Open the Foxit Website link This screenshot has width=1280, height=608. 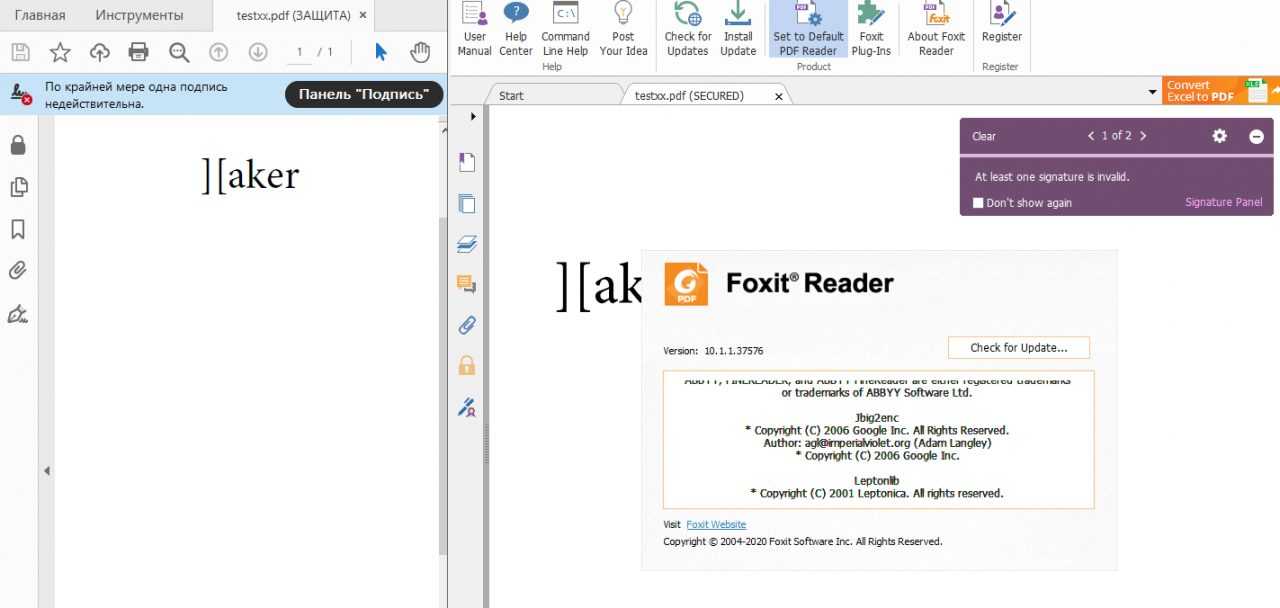[716, 525]
